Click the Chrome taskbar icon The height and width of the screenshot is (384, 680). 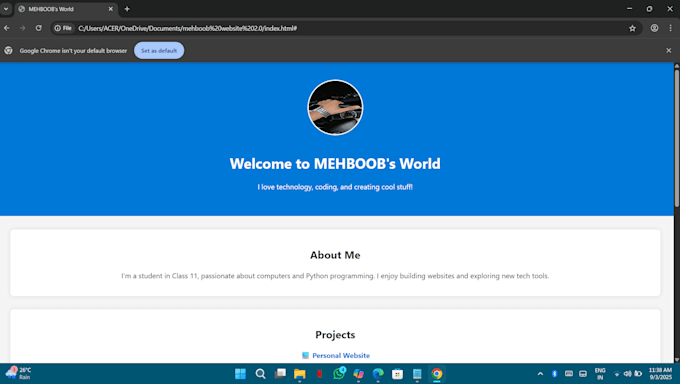[437, 374]
